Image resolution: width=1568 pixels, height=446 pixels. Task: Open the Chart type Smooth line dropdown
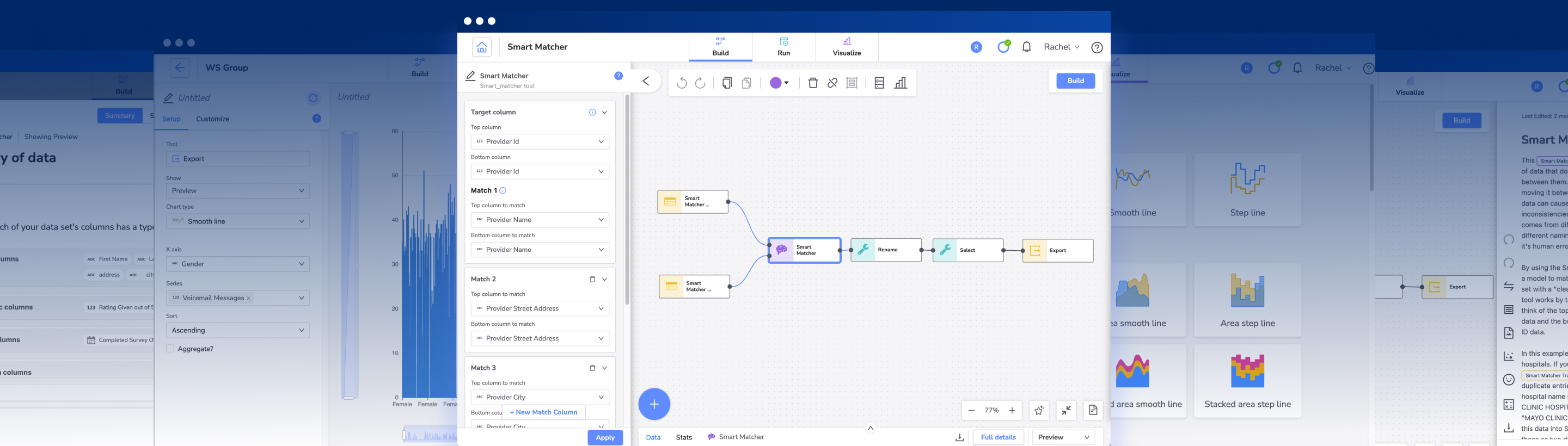237,221
